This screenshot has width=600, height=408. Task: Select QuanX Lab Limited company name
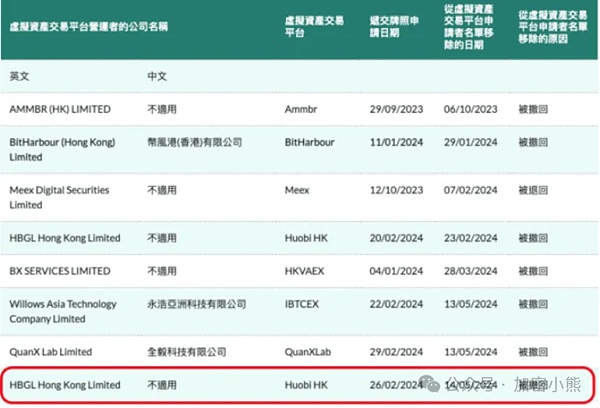[x=51, y=352]
